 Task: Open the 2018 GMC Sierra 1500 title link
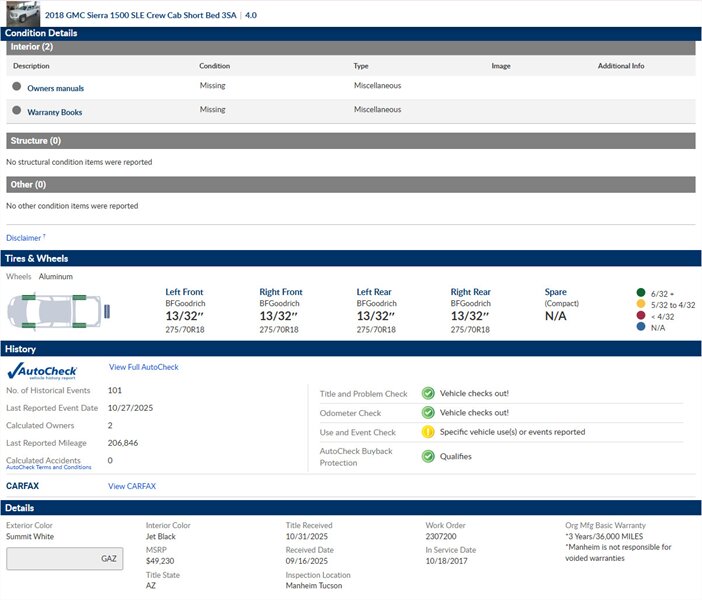click(x=142, y=16)
